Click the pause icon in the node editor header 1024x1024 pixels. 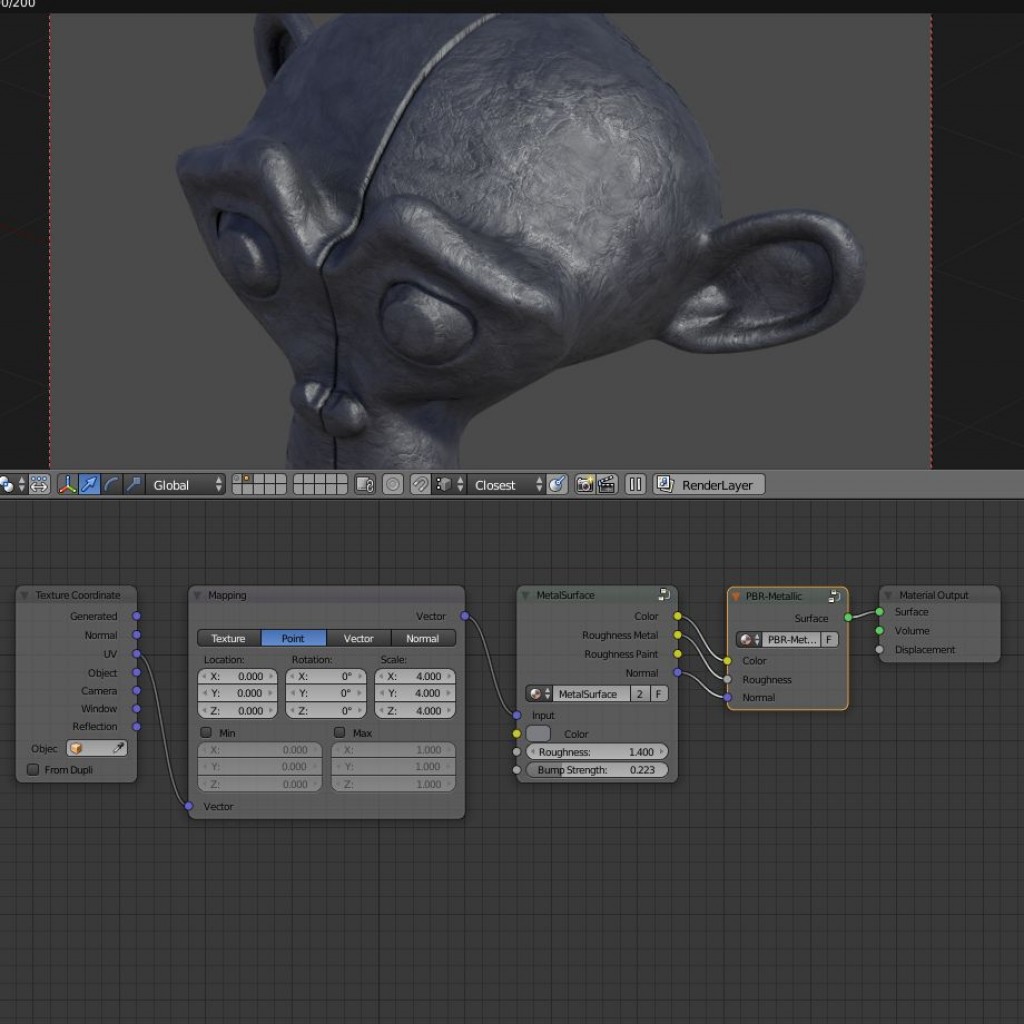pyautogui.click(x=634, y=485)
